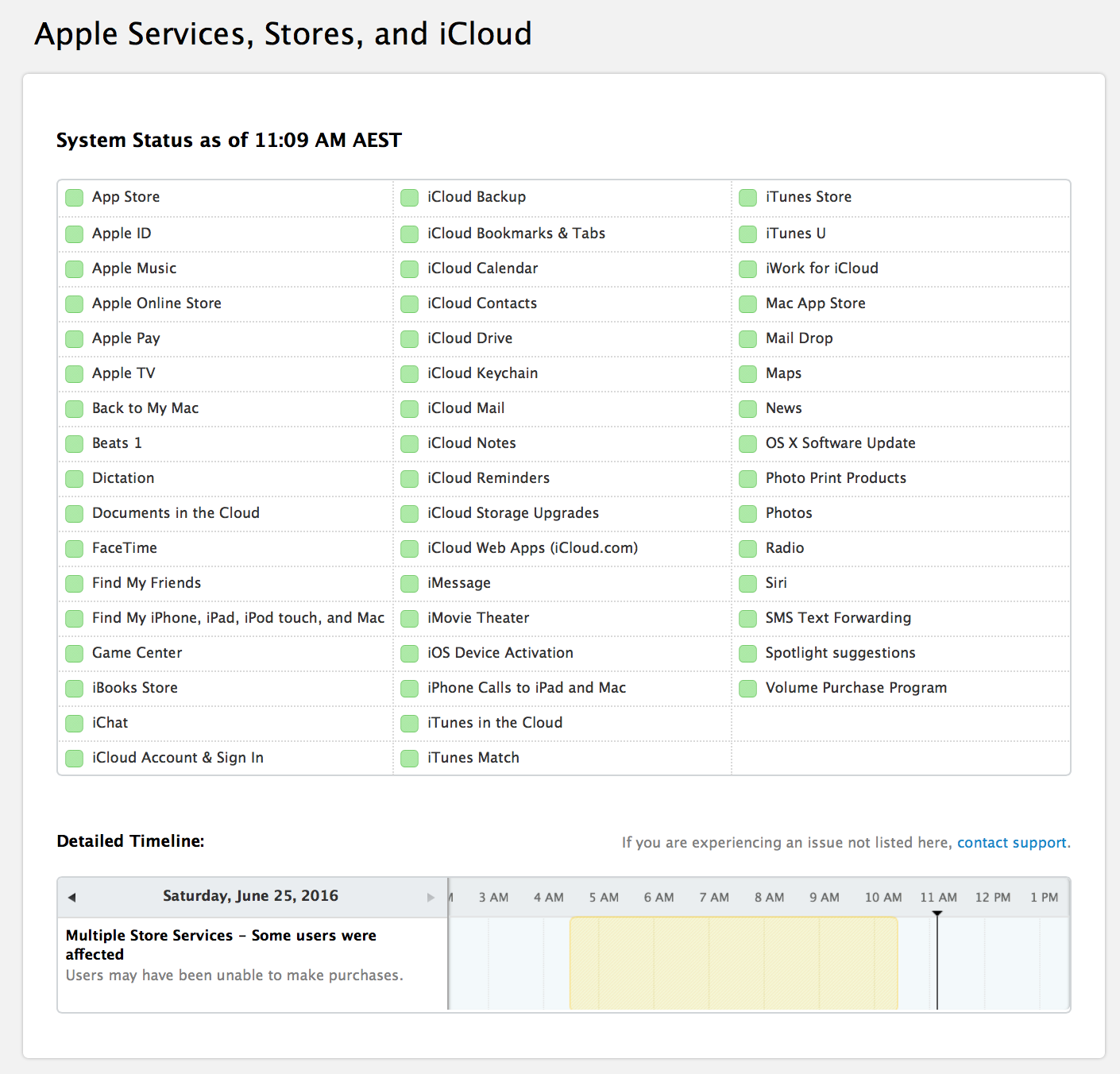The width and height of the screenshot is (1120, 1074).
Task: Click the iMovie Theater entry
Action: [x=478, y=618]
